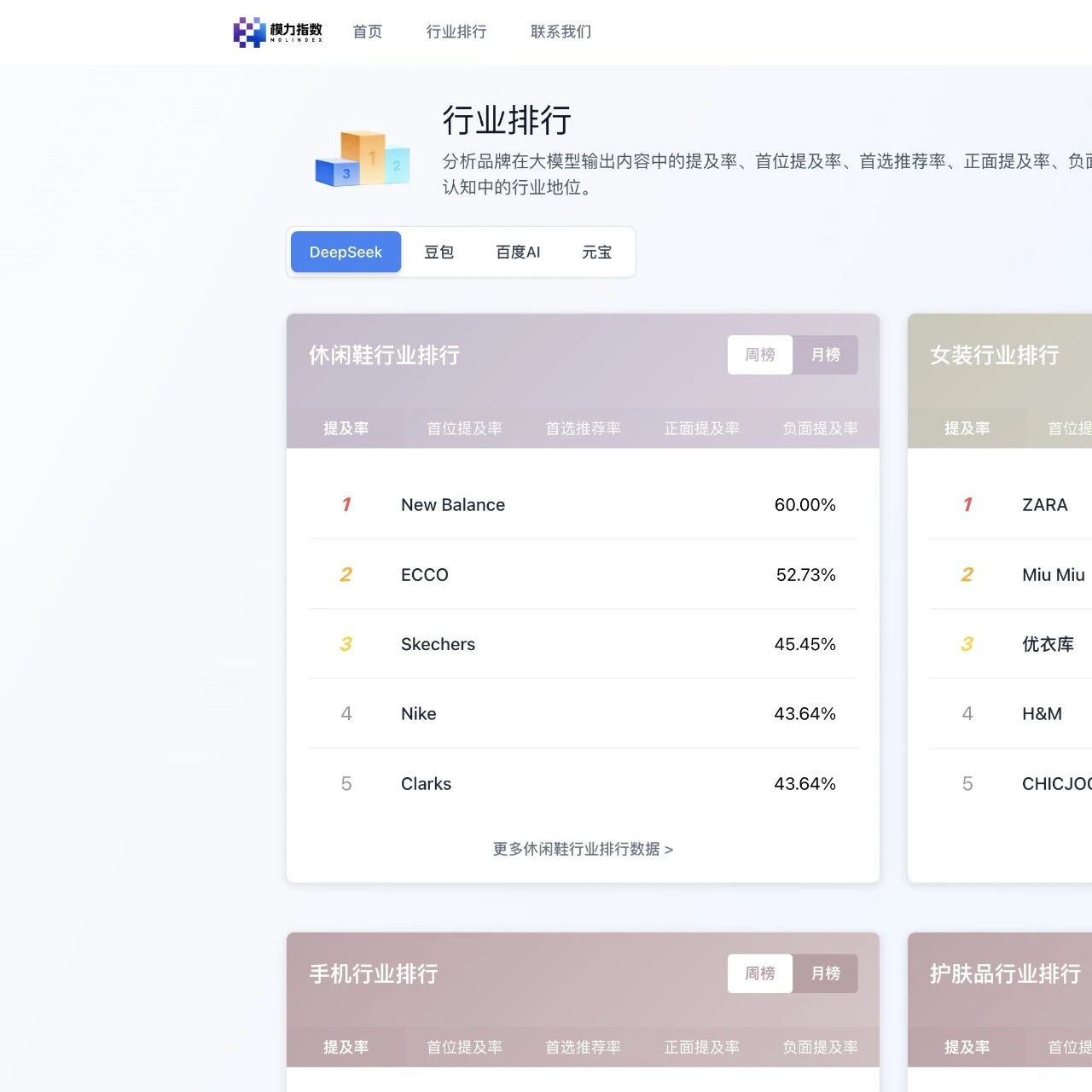Click the 优衣库 brand row
Screen dimensions: 1092x1092
[1011, 644]
